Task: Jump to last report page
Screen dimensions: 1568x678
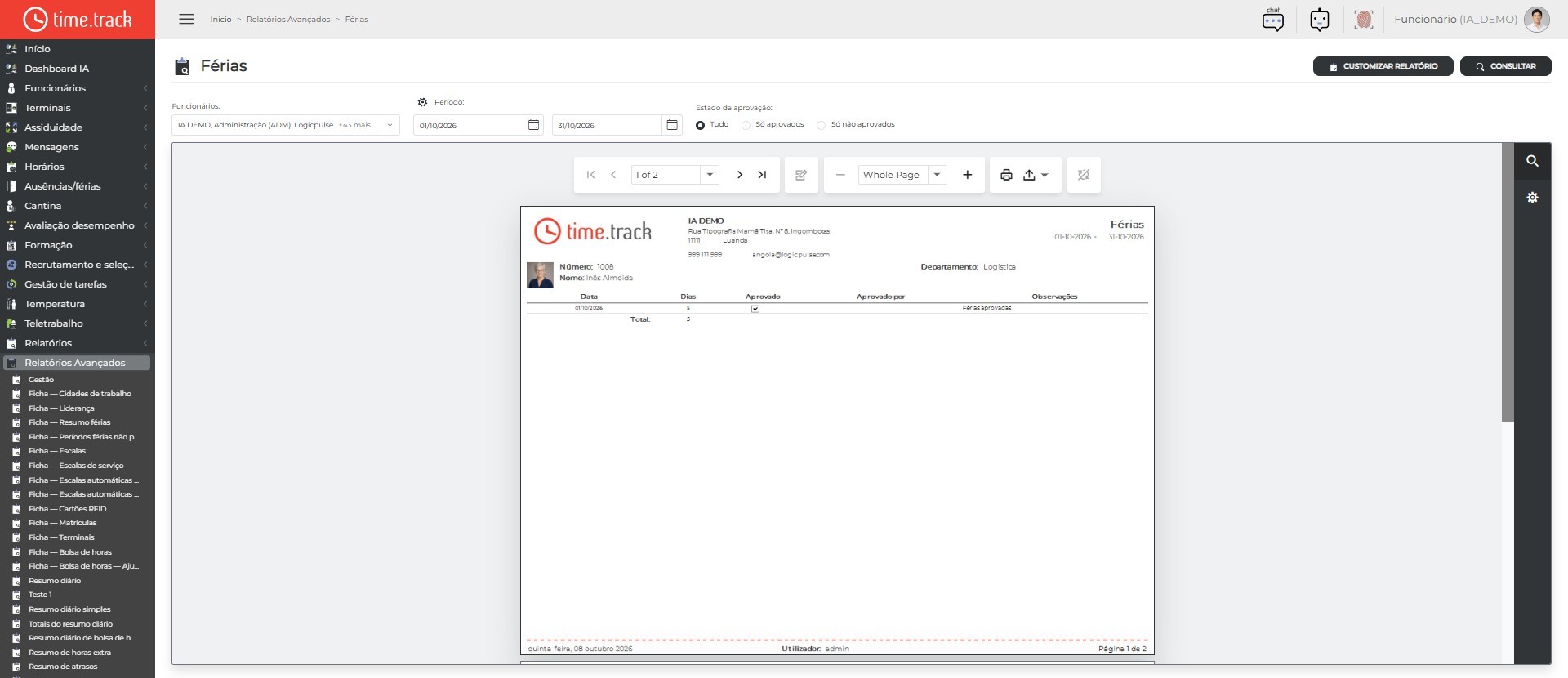Action: coord(762,175)
